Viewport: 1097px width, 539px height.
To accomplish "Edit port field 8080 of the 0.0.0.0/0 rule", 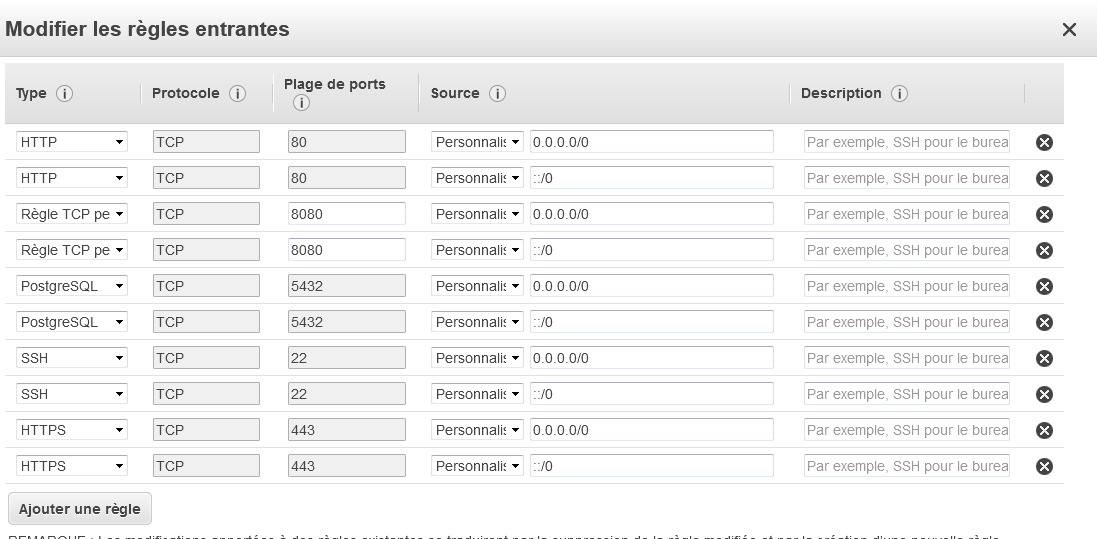I will pos(346,214).
